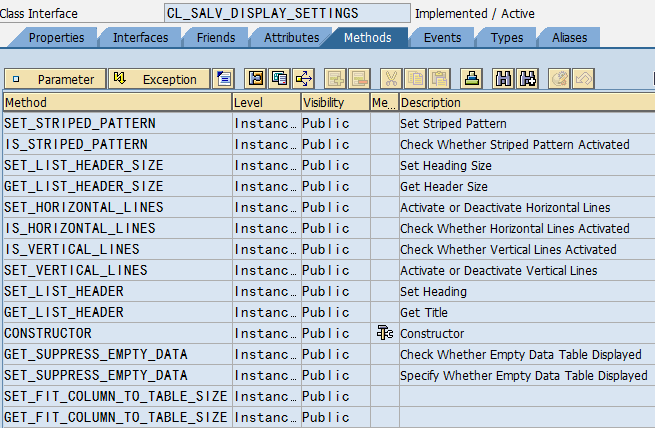The width and height of the screenshot is (655, 429).
Task: Open the Events tab
Action: click(442, 38)
